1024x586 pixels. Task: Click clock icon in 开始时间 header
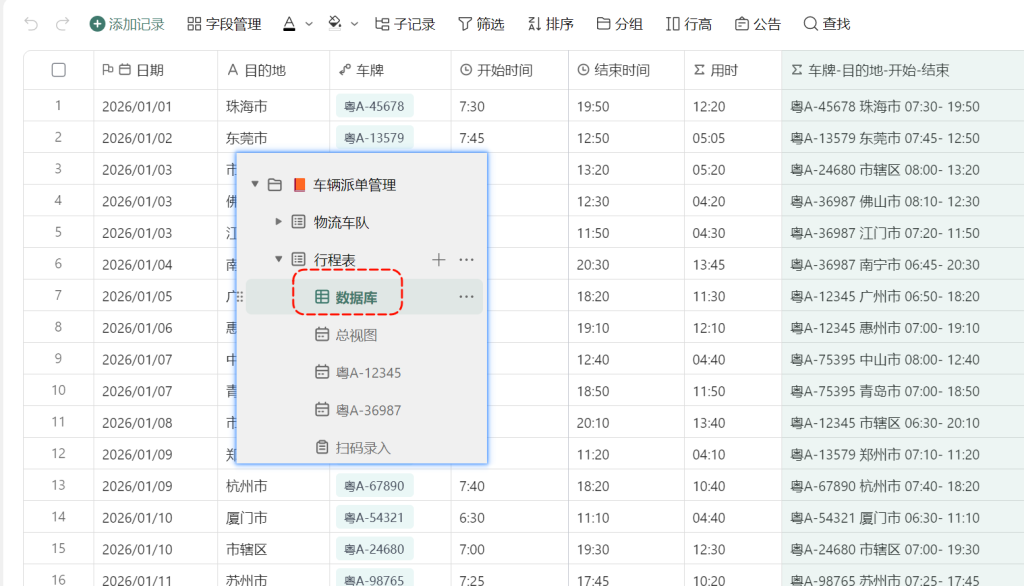click(x=466, y=69)
